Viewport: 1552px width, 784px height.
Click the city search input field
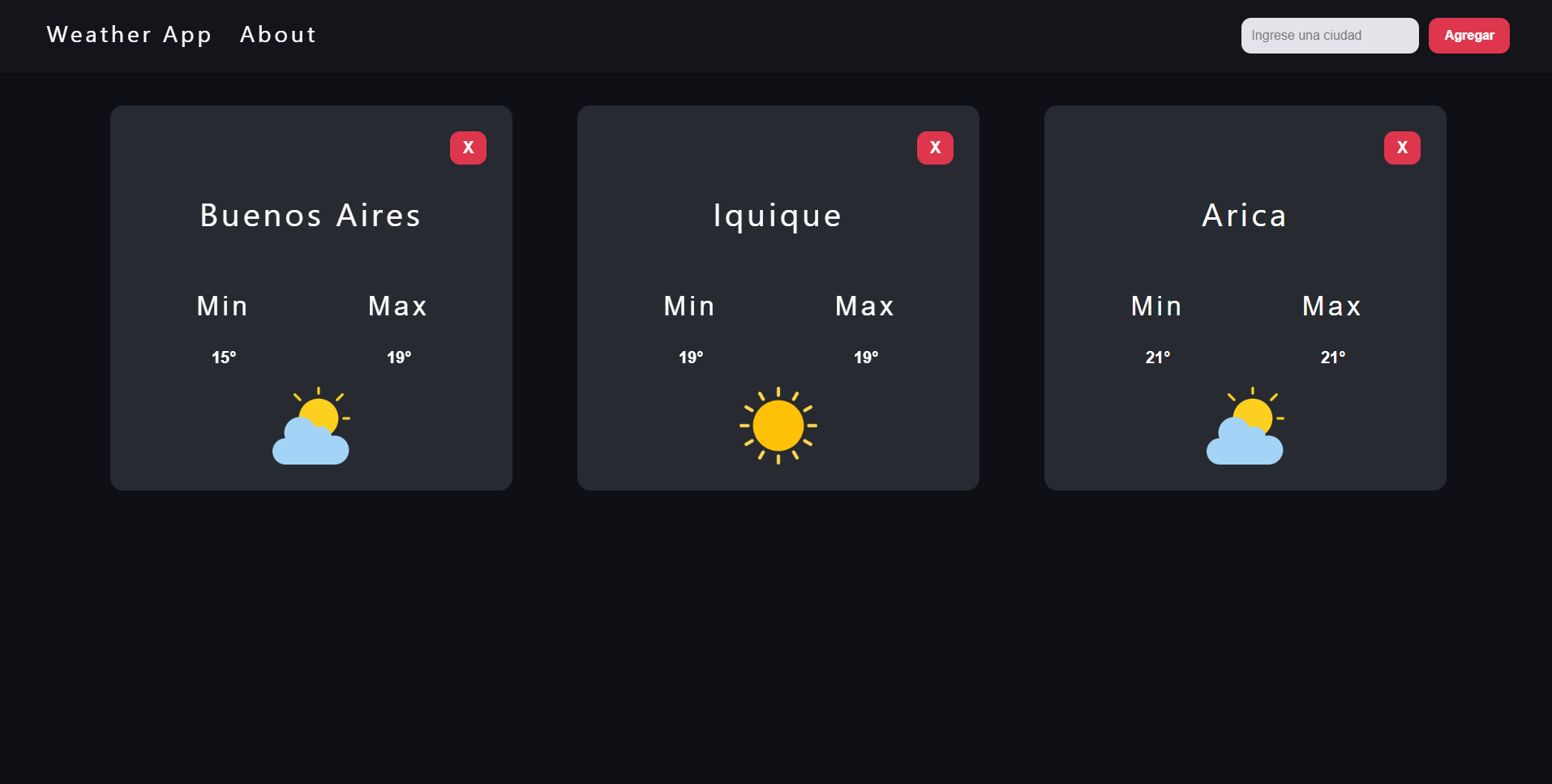coord(1329,35)
